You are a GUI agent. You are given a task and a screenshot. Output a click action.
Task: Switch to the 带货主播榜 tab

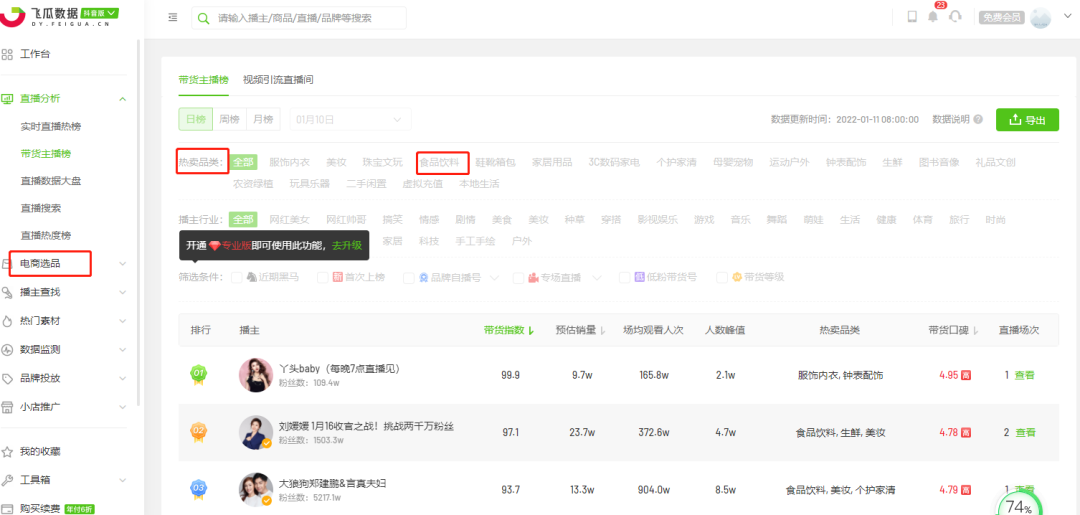(x=203, y=80)
